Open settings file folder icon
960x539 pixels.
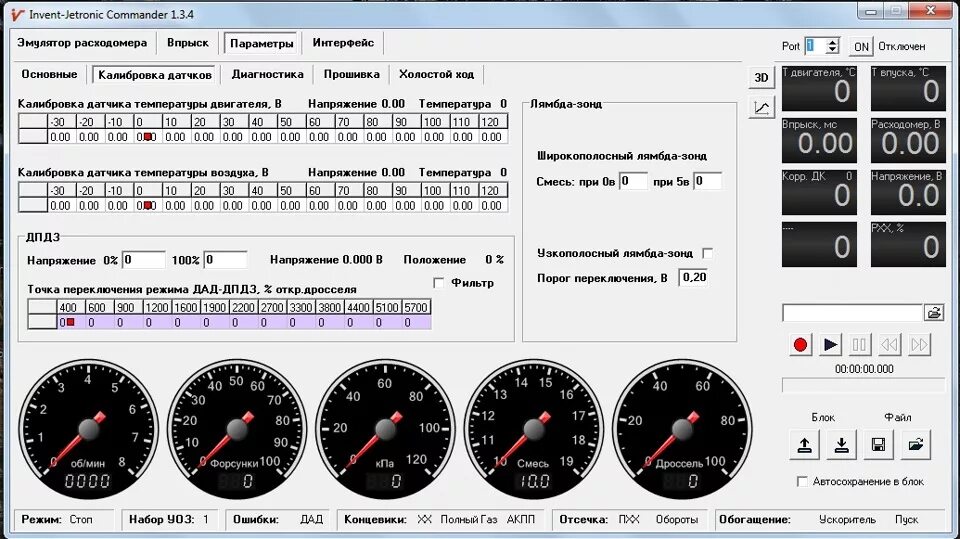(x=915, y=445)
